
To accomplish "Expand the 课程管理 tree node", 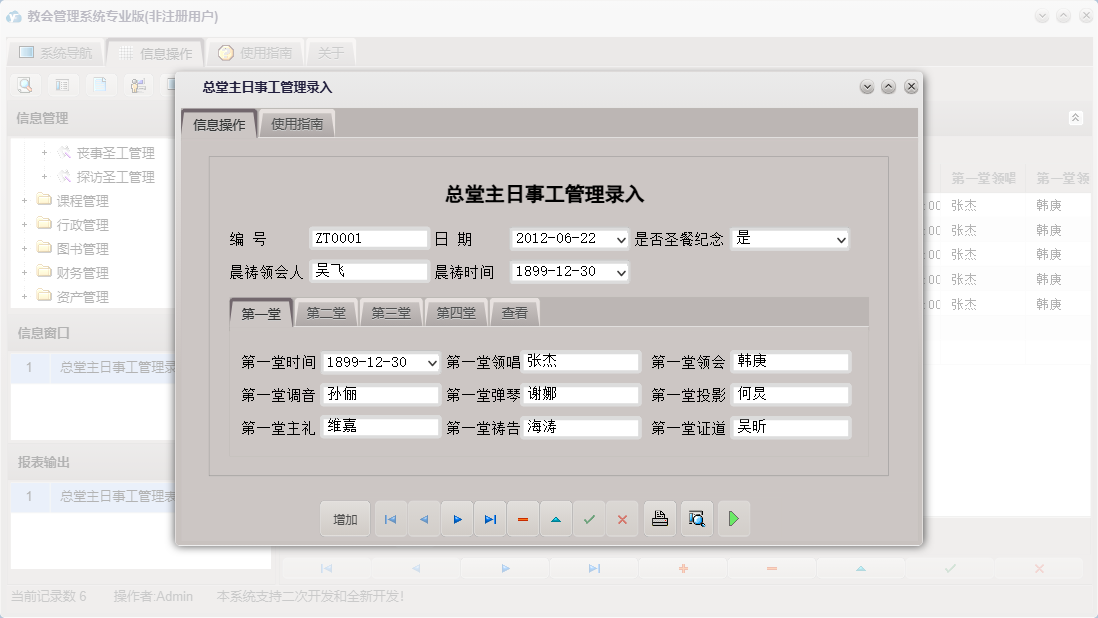I will (22, 199).
